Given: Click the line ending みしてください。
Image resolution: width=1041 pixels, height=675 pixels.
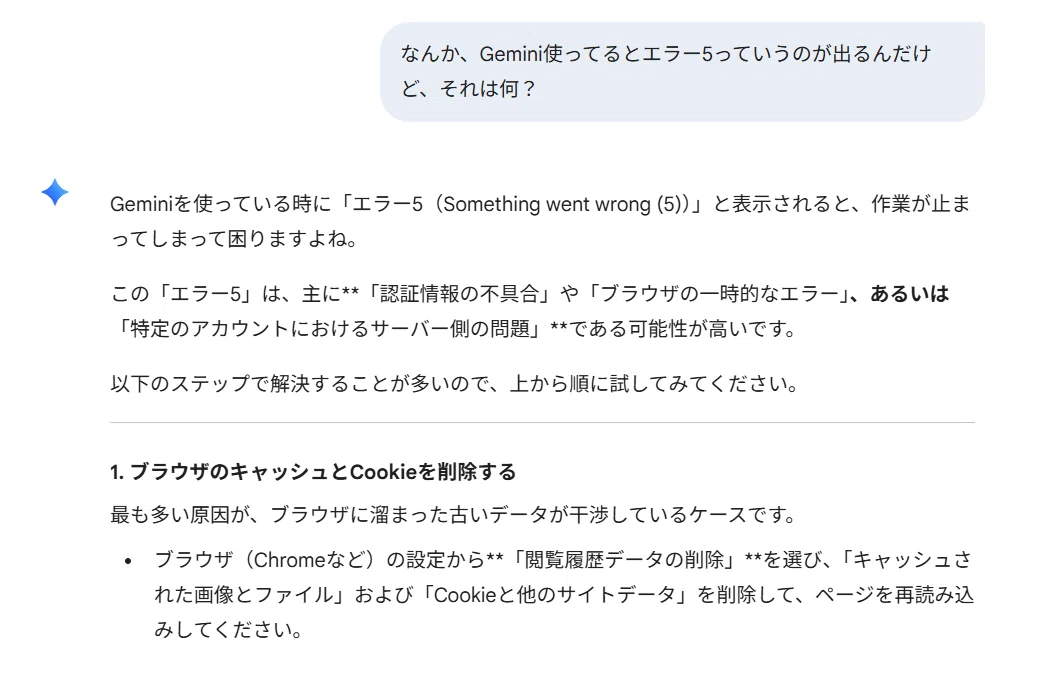Looking at the screenshot, I should 228,629.
